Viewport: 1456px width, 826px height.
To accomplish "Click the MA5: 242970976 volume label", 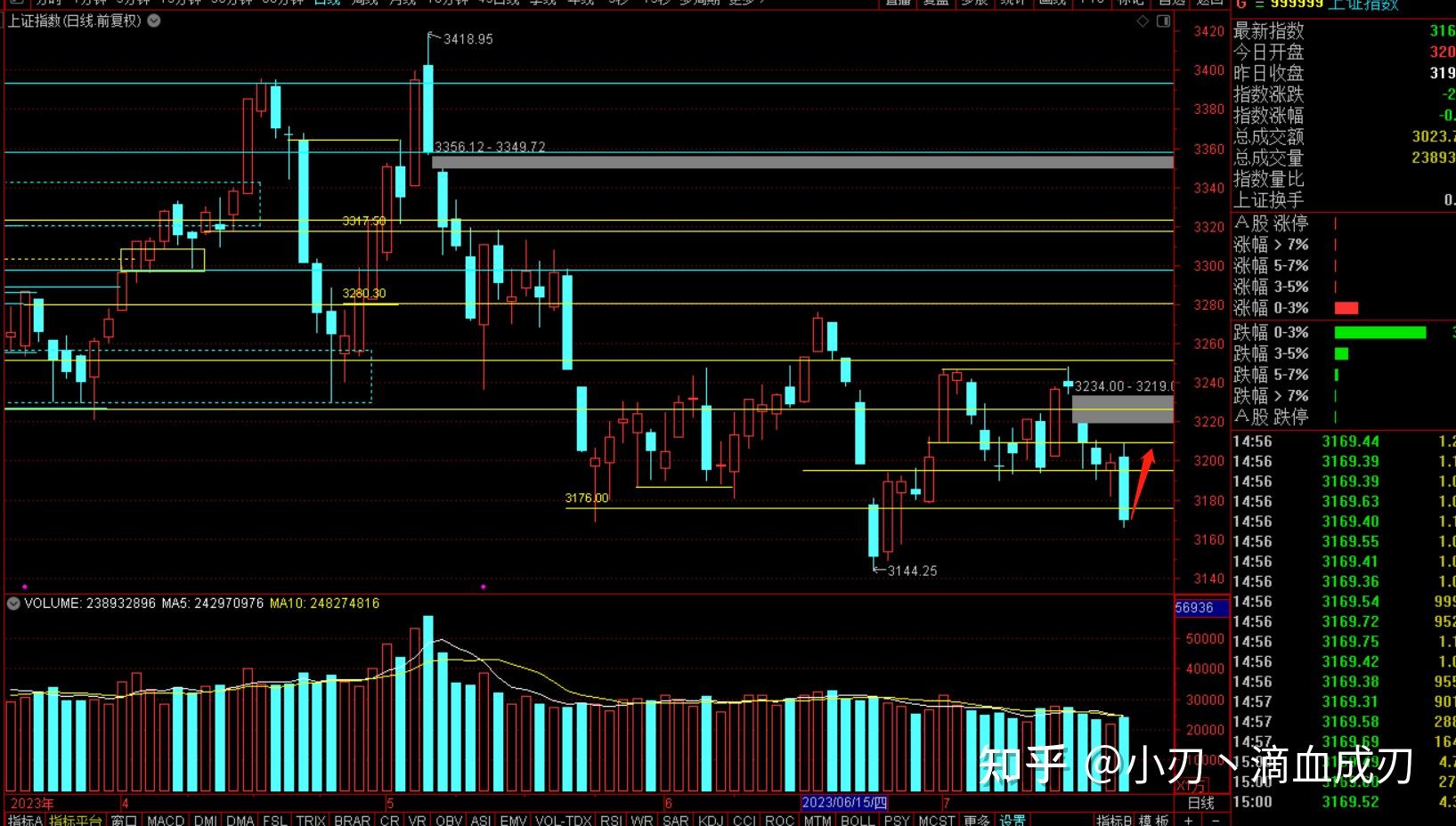I will [x=213, y=603].
